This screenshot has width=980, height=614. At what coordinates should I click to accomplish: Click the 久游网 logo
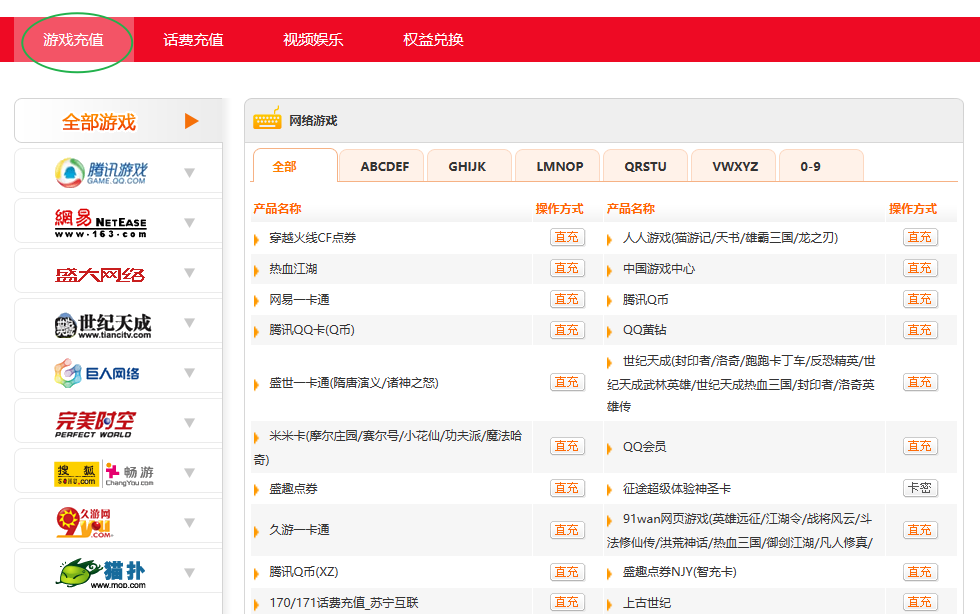[x=85, y=523]
